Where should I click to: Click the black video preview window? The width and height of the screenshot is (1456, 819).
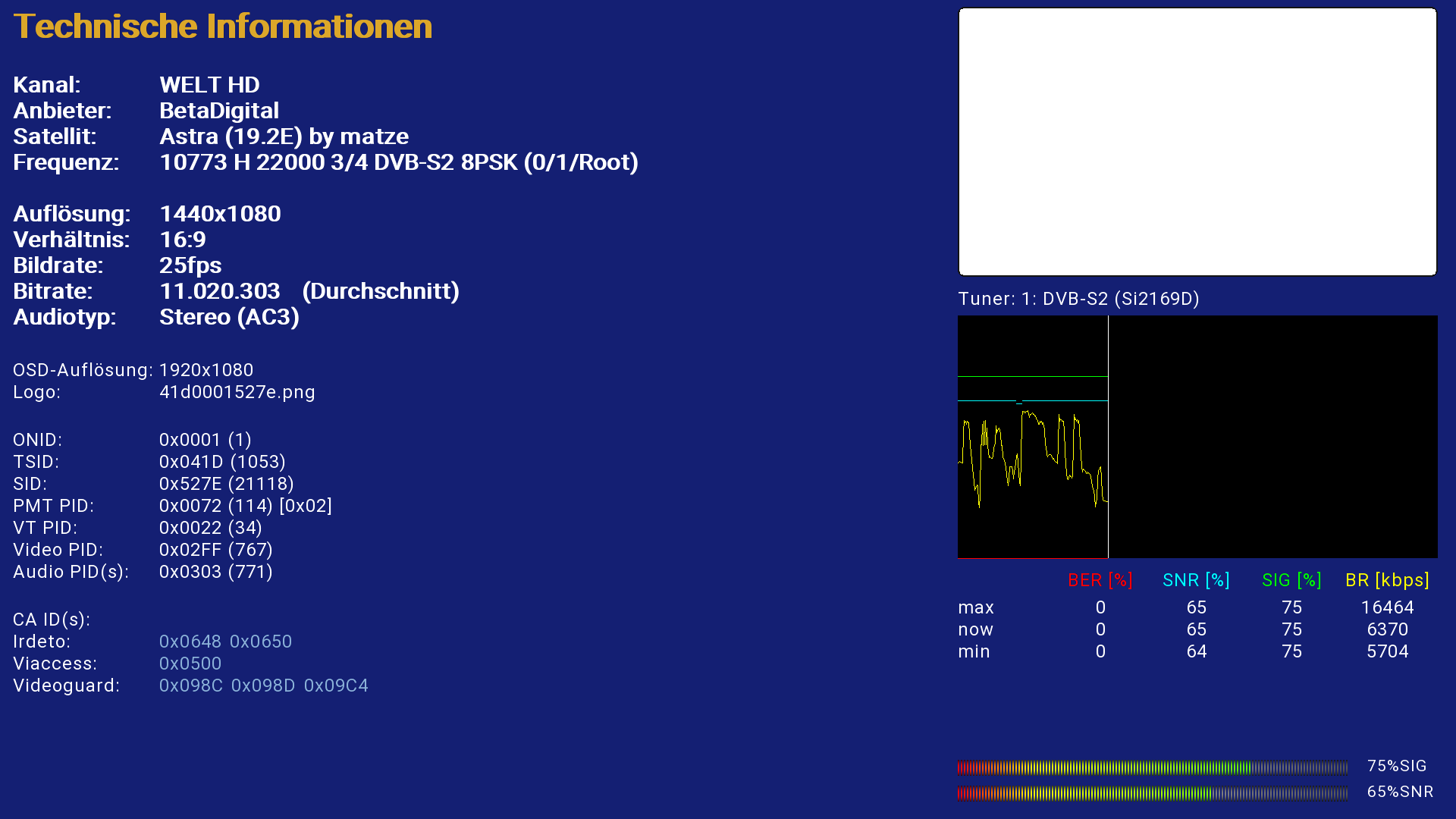click(x=1197, y=142)
